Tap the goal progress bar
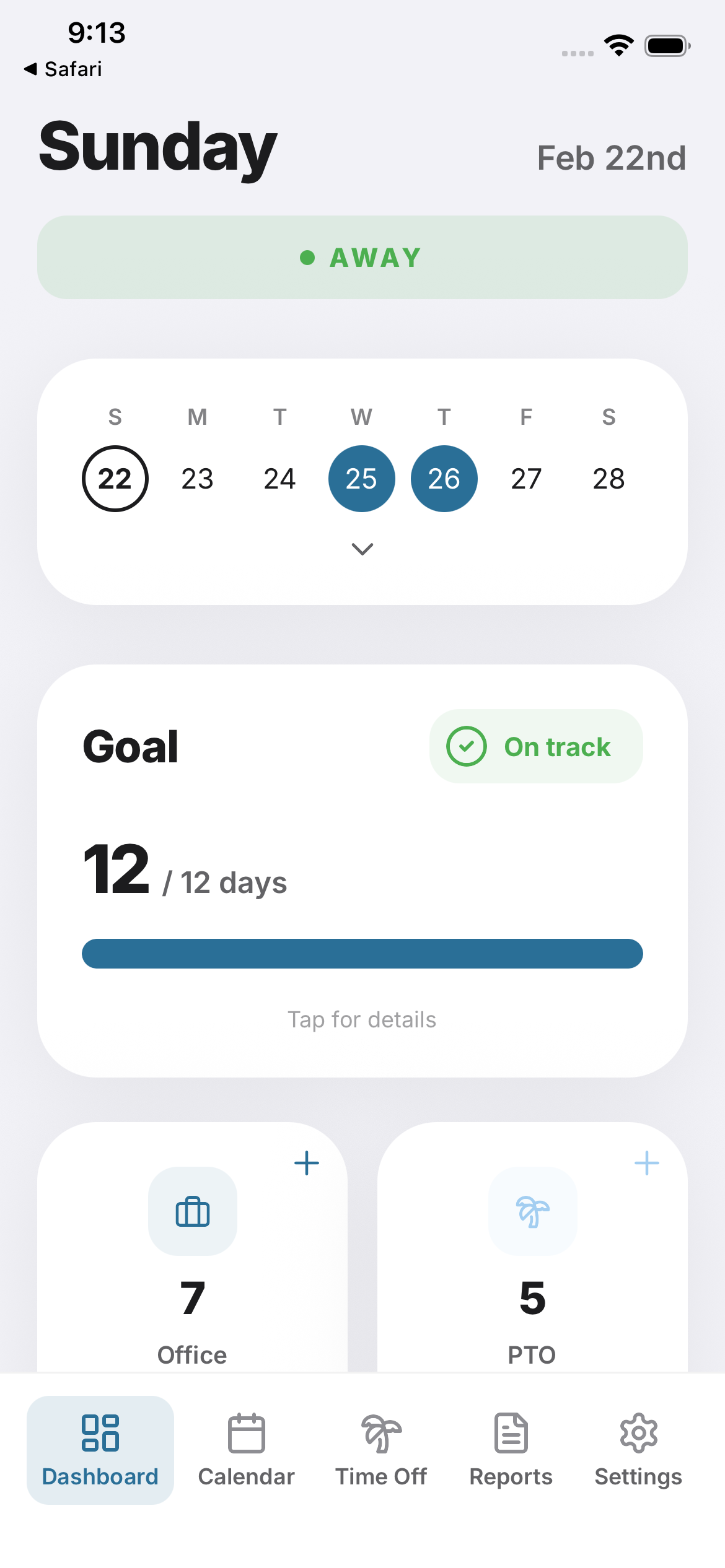Image resolution: width=725 pixels, height=1568 pixels. [362, 954]
